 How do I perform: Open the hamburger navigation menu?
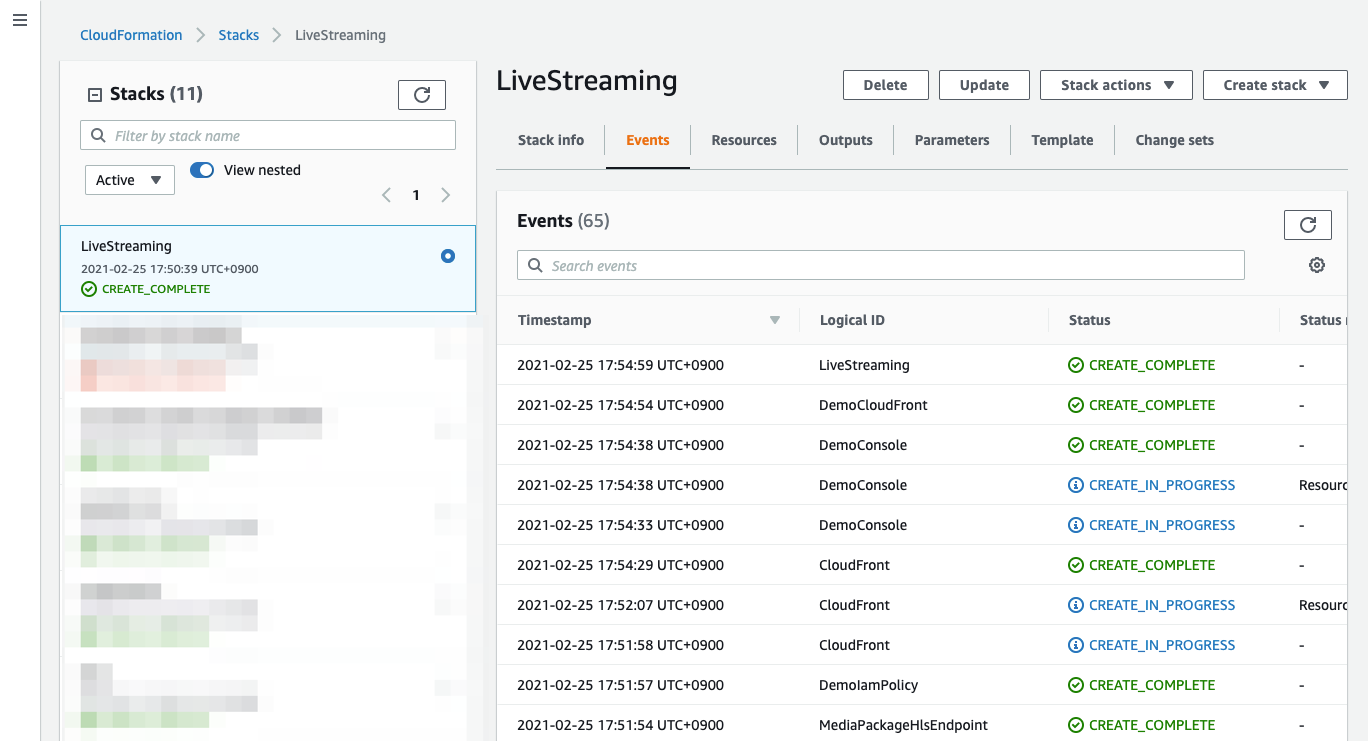pos(20,20)
